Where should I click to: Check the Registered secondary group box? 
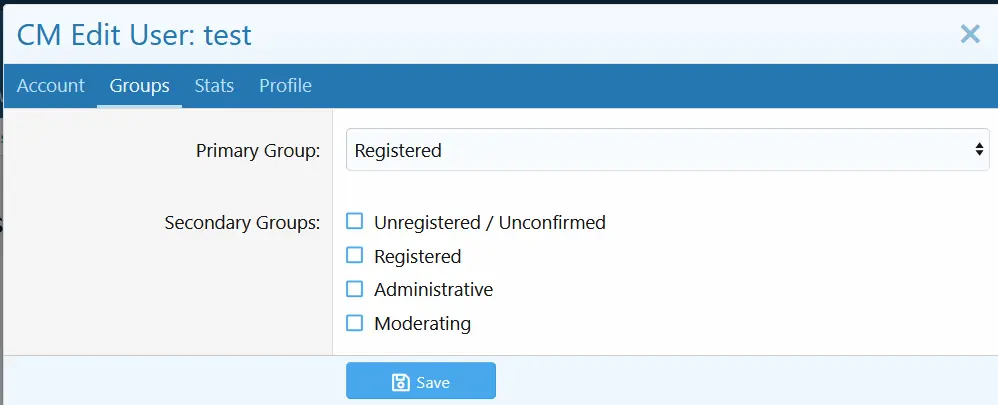pos(354,255)
